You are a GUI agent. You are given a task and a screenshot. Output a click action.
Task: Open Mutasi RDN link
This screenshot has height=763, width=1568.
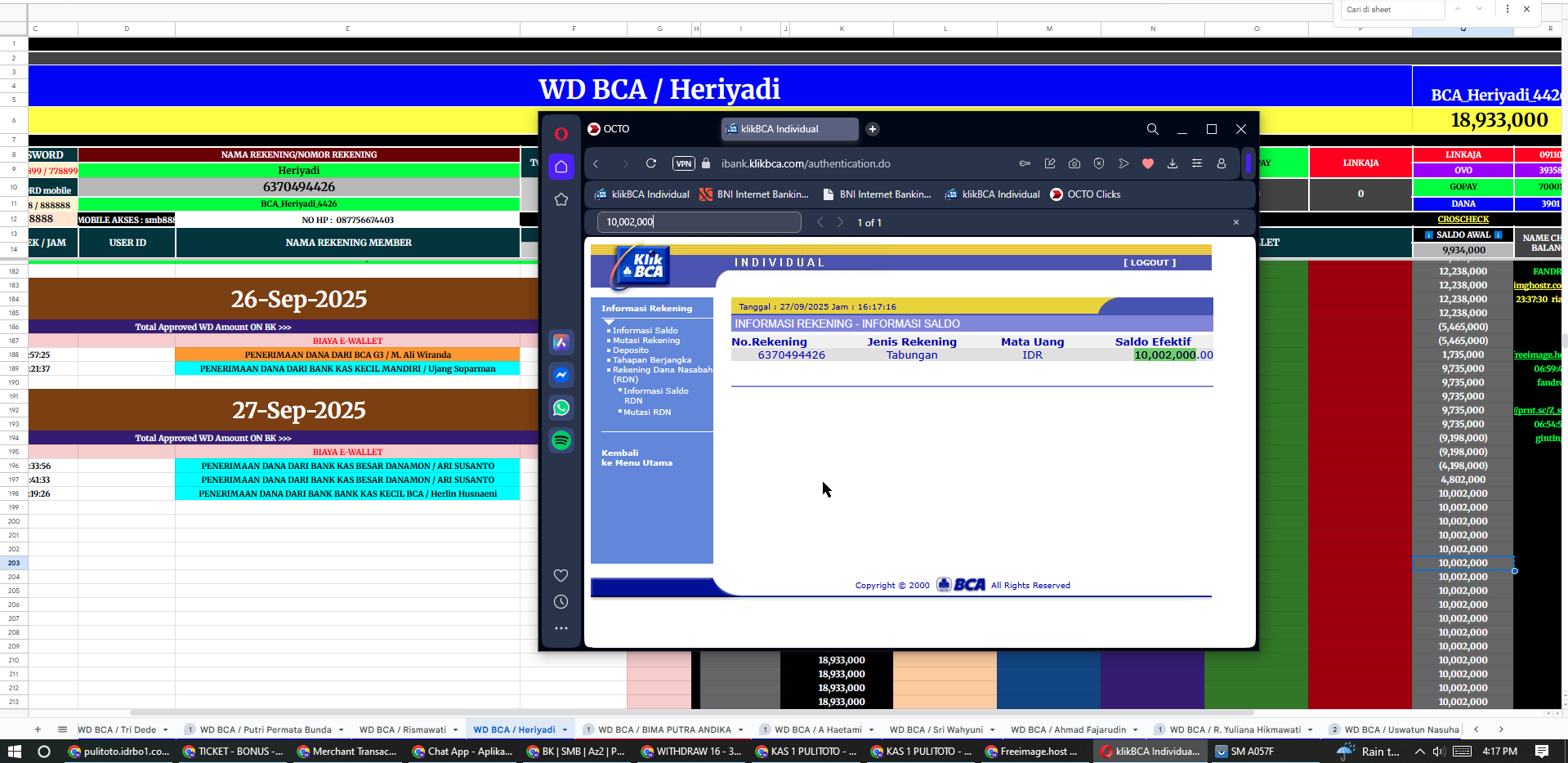tap(647, 413)
